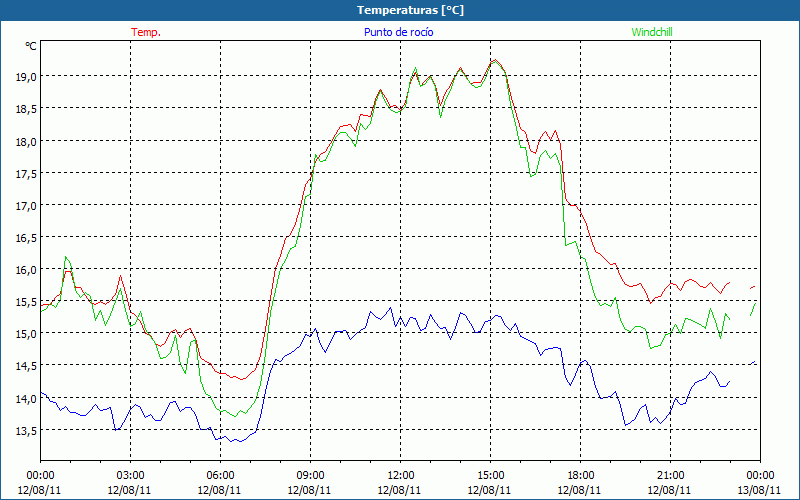
Task: Click the 'Temperaturas [°C]' chart title
Action: pos(410,10)
